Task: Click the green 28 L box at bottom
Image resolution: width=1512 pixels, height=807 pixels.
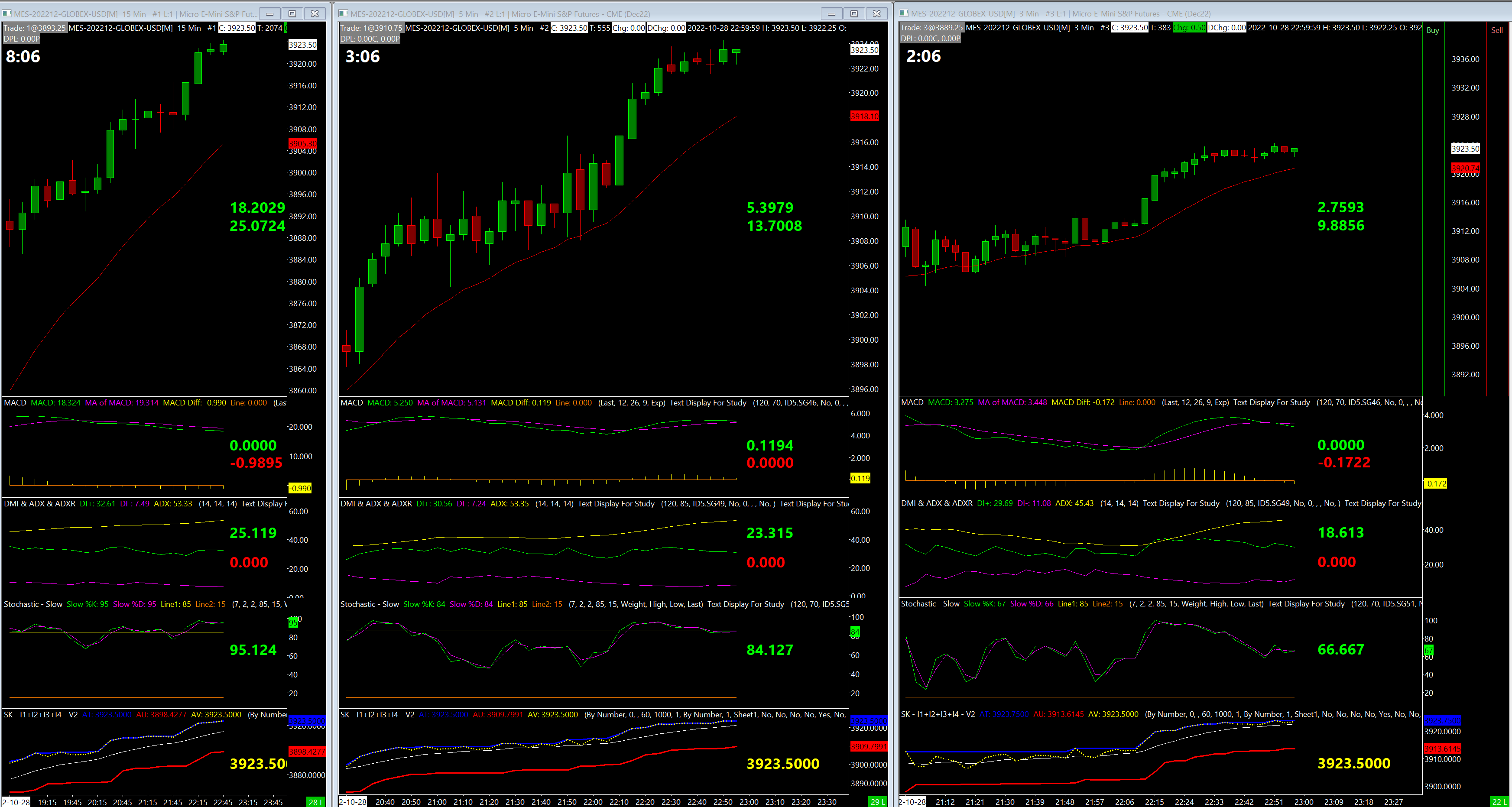Action: [316, 802]
